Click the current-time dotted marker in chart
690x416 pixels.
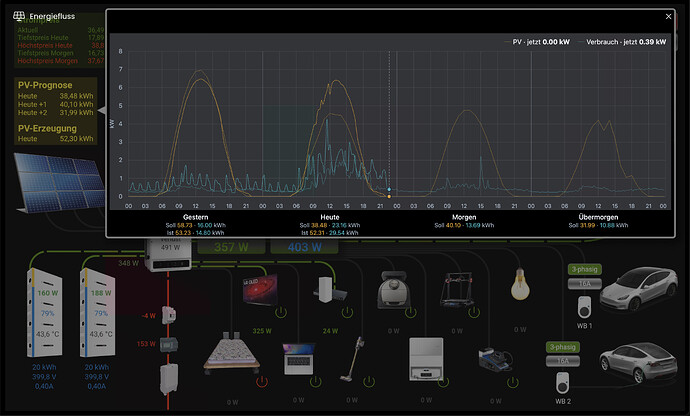click(x=389, y=123)
